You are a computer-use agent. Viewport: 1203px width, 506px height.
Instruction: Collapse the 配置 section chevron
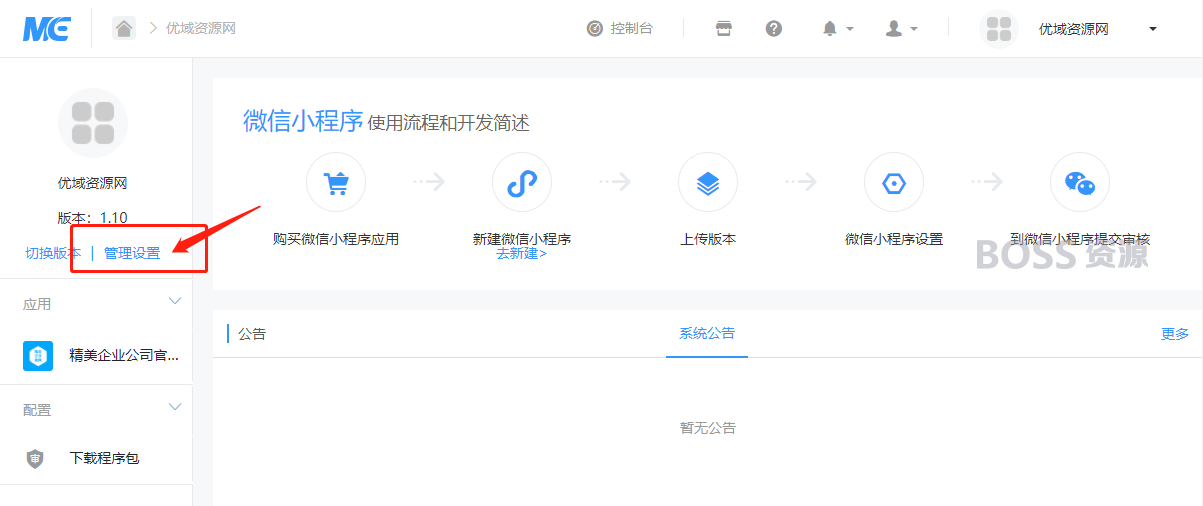click(x=175, y=407)
